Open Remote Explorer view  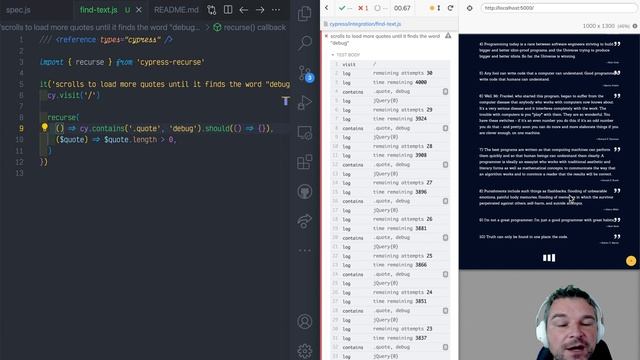[304, 133]
